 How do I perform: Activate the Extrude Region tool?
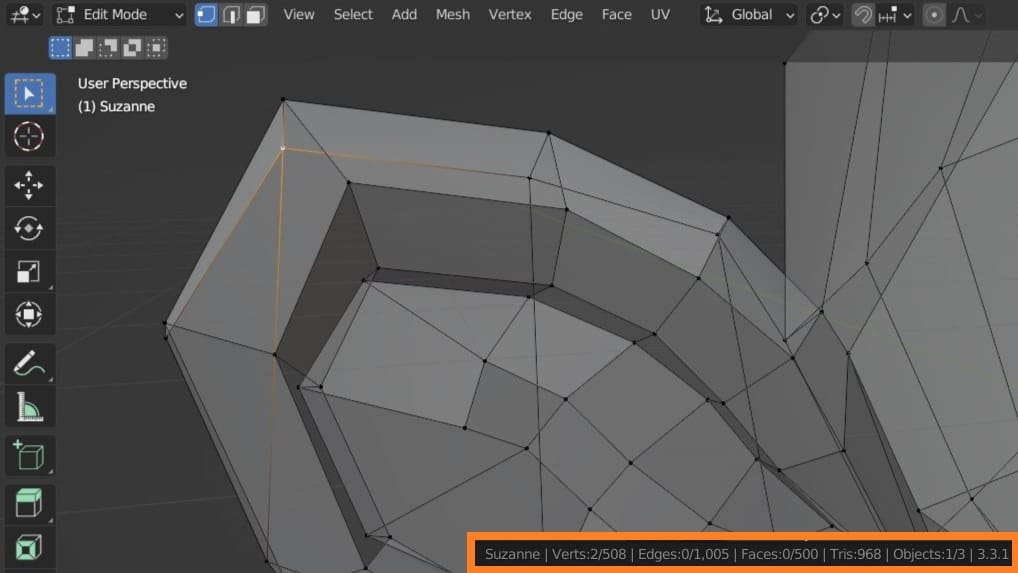pyautogui.click(x=29, y=503)
